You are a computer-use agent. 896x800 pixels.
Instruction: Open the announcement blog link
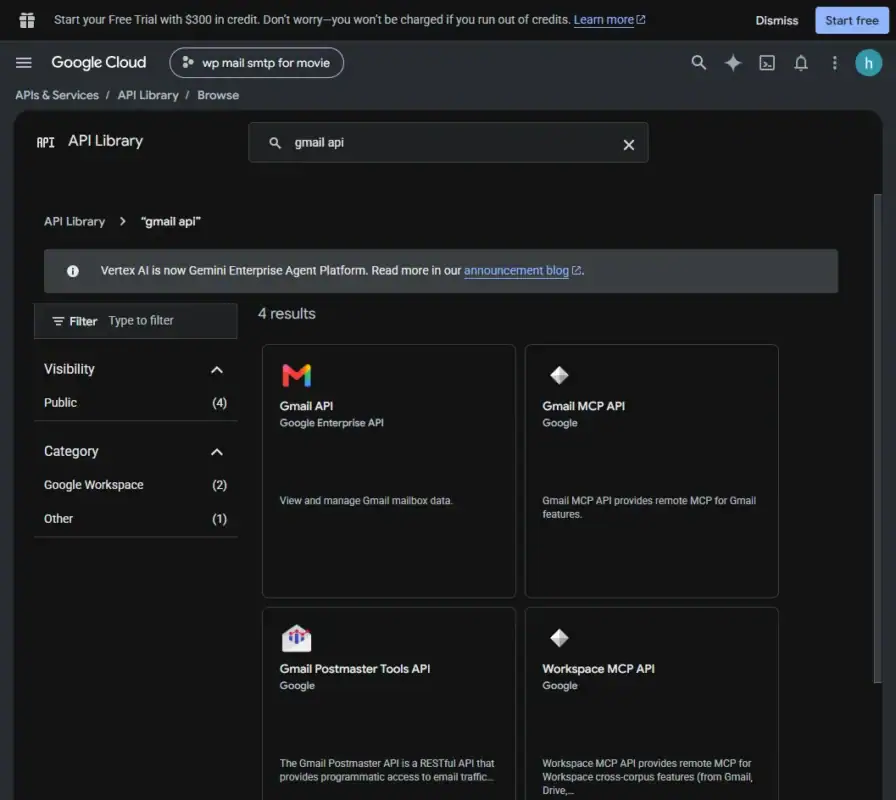pos(516,270)
